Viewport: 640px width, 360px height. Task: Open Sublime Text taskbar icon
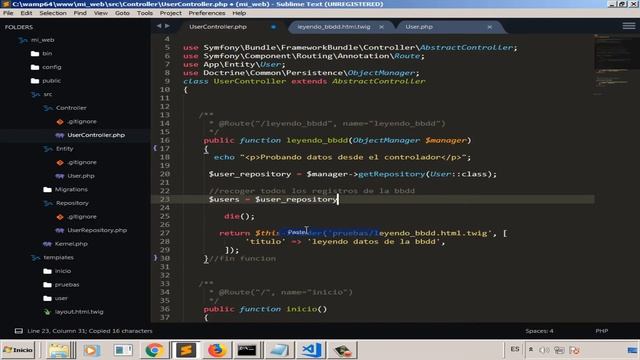[186, 350]
